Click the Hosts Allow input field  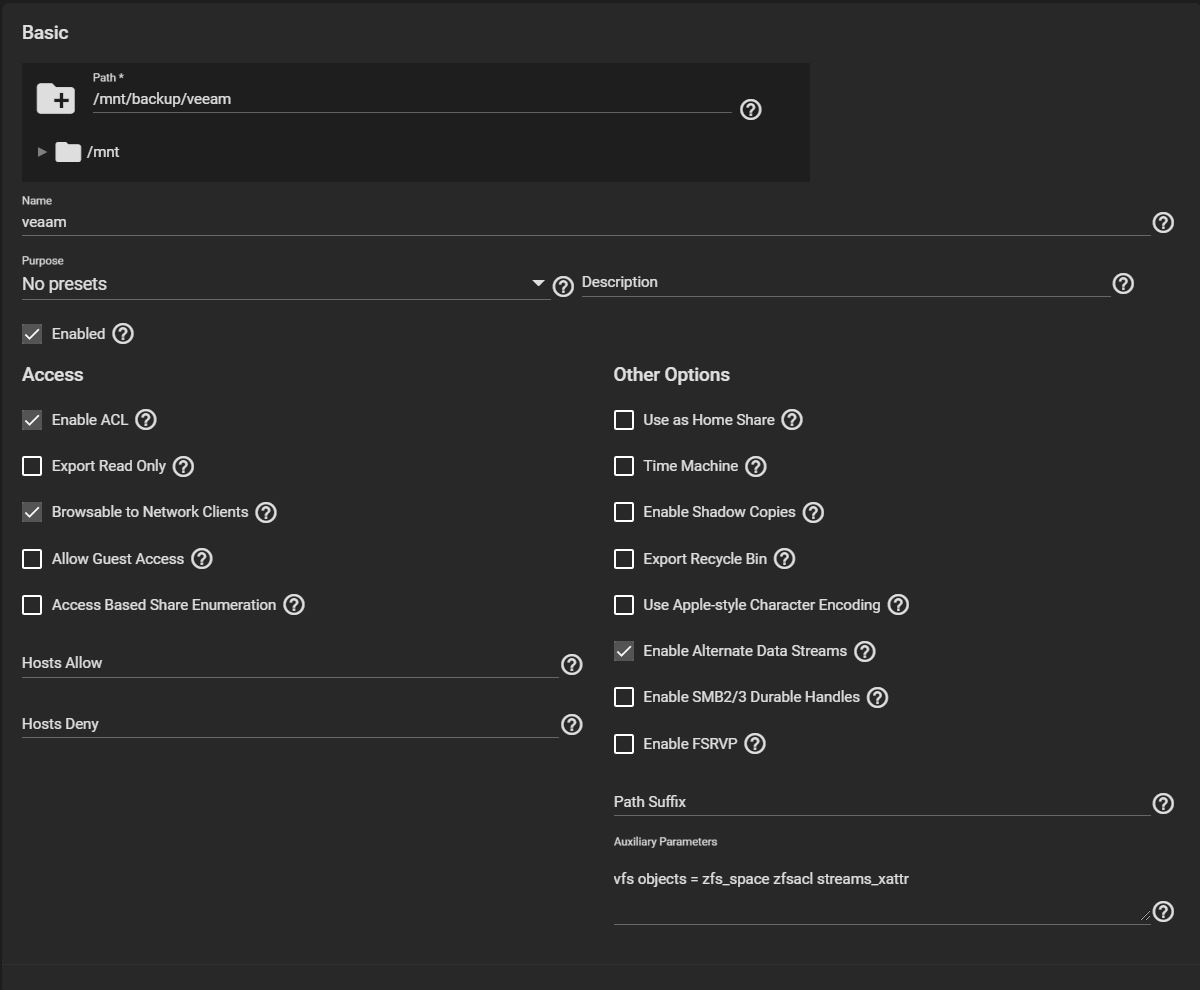(x=290, y=664)
